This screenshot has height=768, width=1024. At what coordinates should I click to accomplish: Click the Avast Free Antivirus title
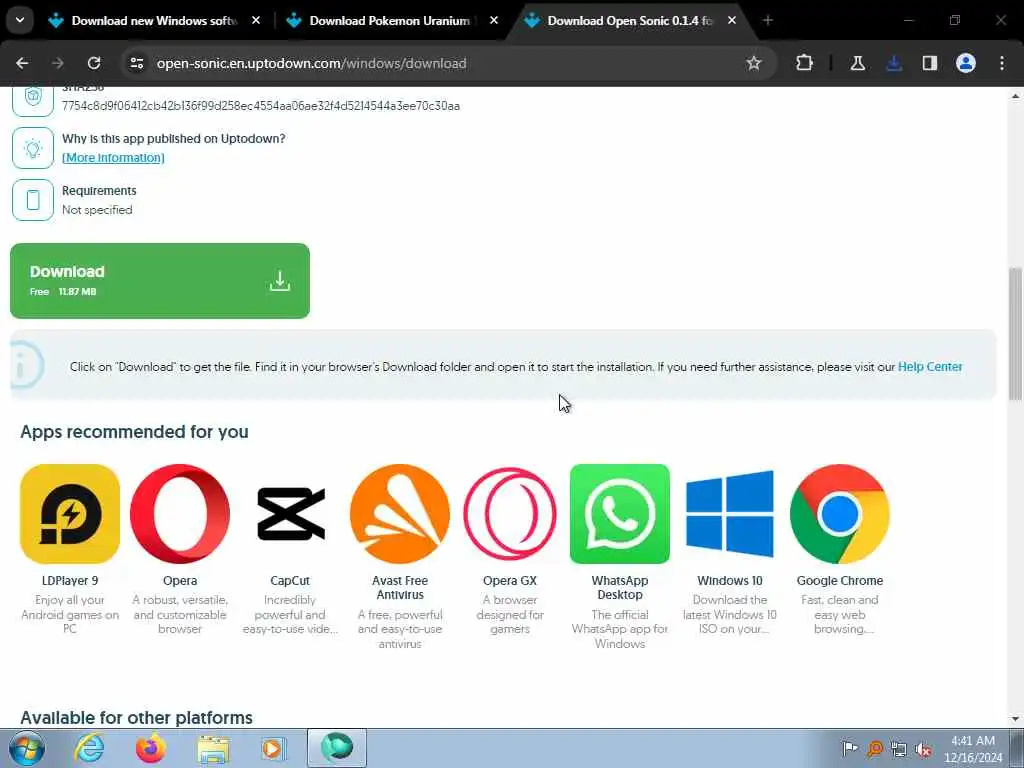(x=400, y=588)
